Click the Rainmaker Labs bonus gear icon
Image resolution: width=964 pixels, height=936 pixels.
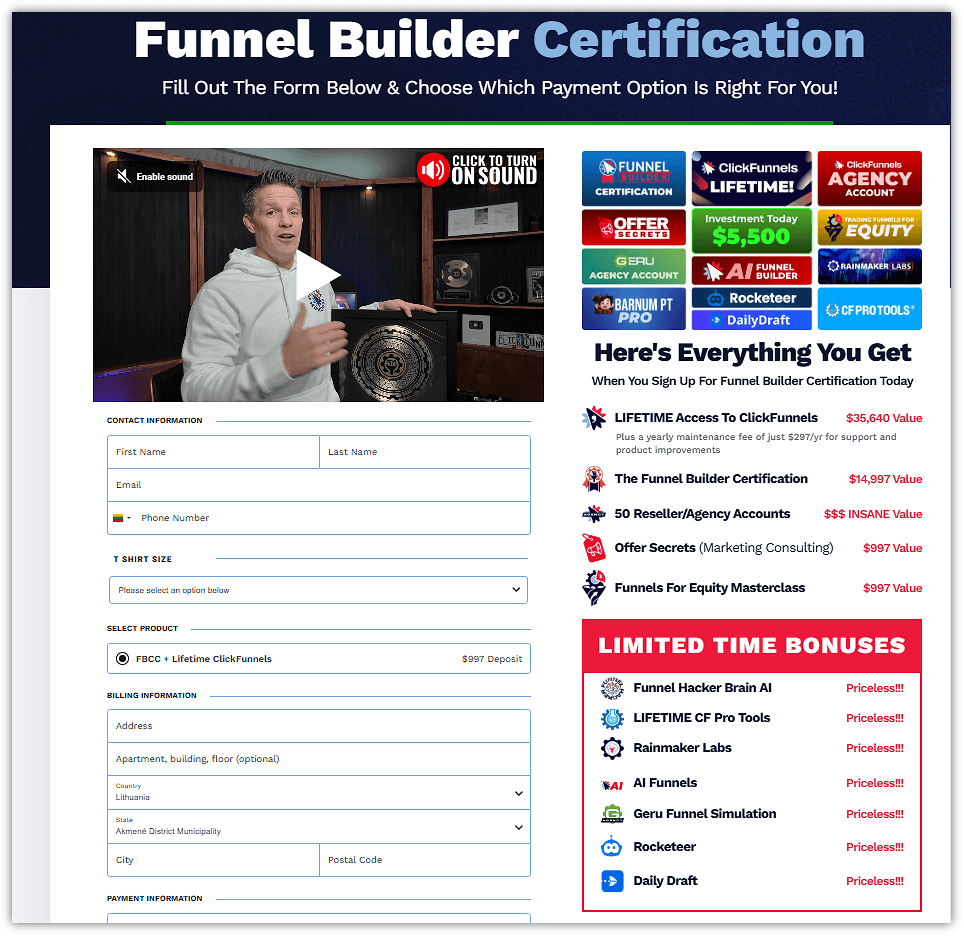612,748
